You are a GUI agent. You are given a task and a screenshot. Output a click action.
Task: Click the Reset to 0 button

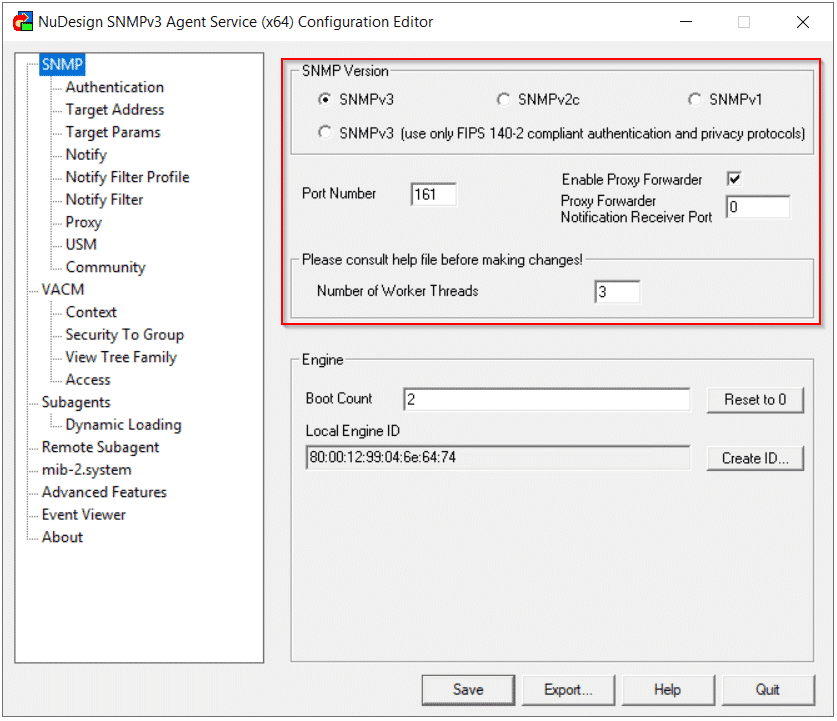tap(755, 400)
